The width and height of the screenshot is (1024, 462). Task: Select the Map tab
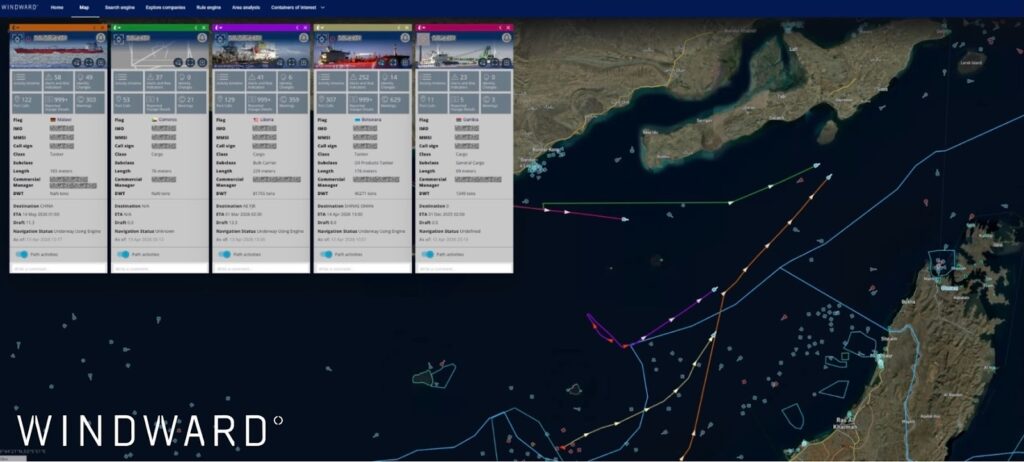pyautogui.click(x=84, y=7)
